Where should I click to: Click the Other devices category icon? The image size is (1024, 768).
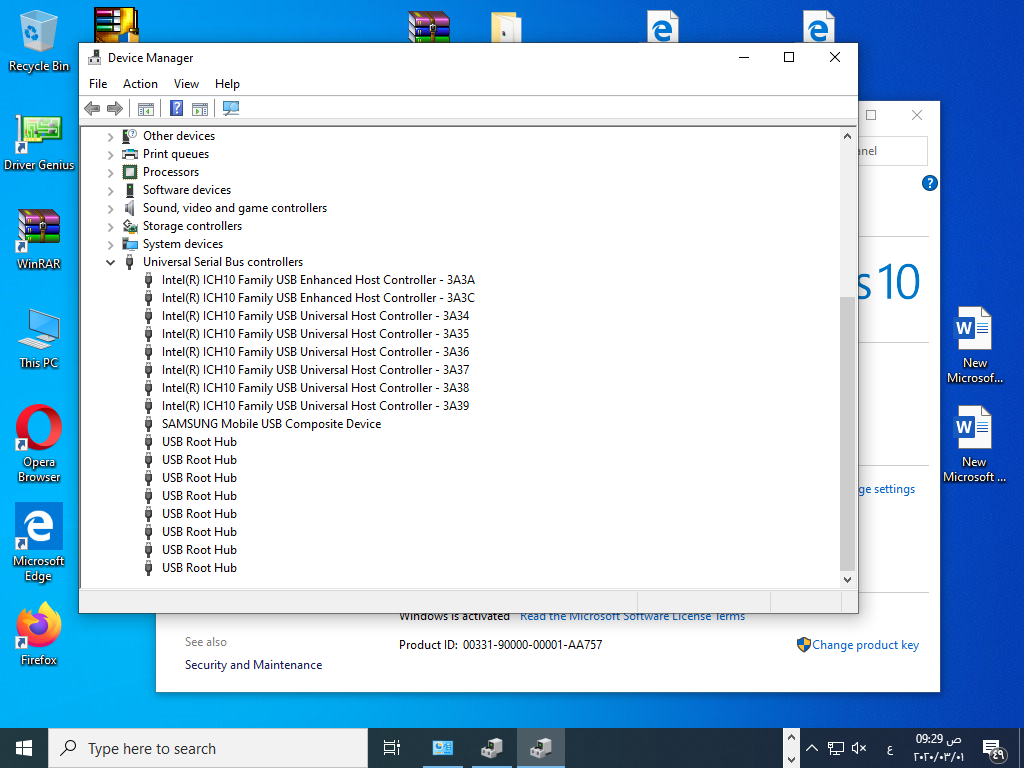click(x=130, y=136)
